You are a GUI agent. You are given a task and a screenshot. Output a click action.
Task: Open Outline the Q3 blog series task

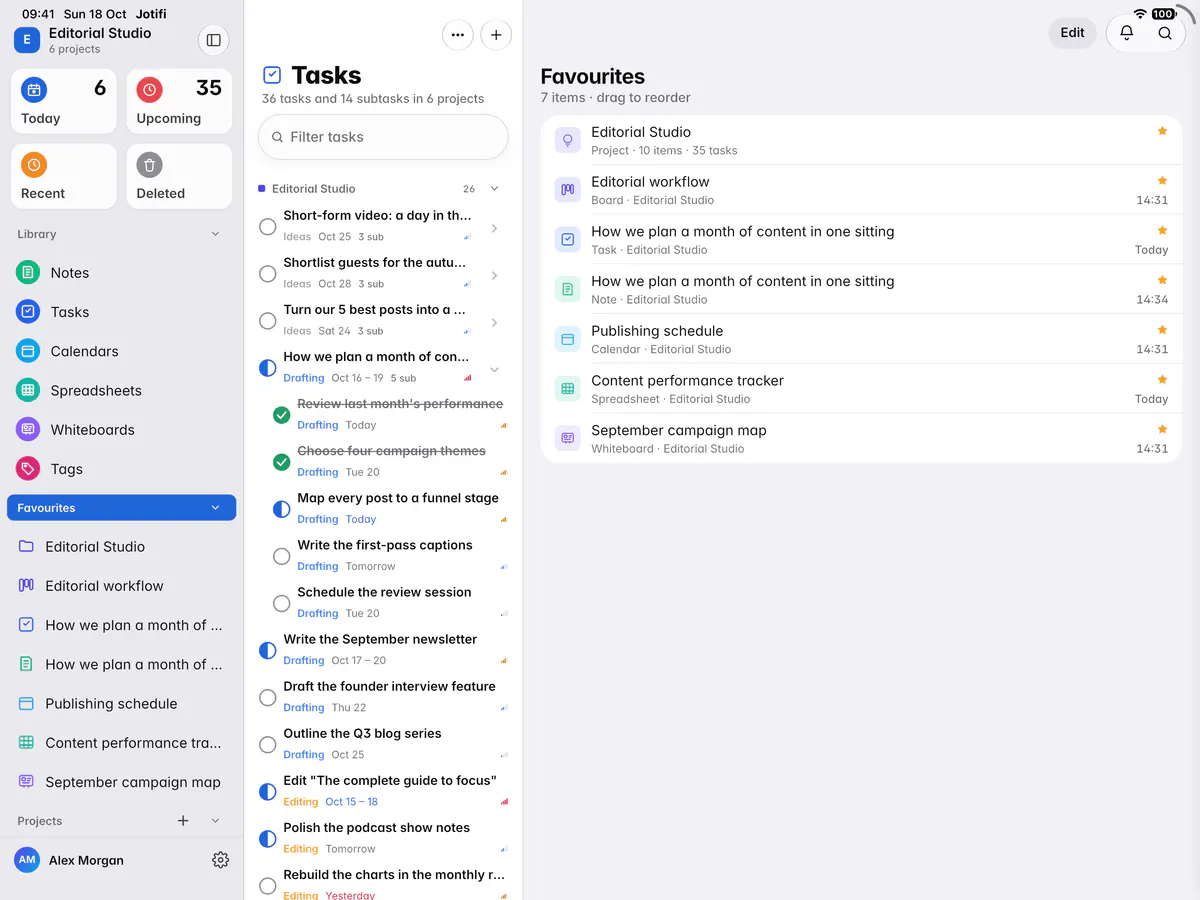[383, 744]
